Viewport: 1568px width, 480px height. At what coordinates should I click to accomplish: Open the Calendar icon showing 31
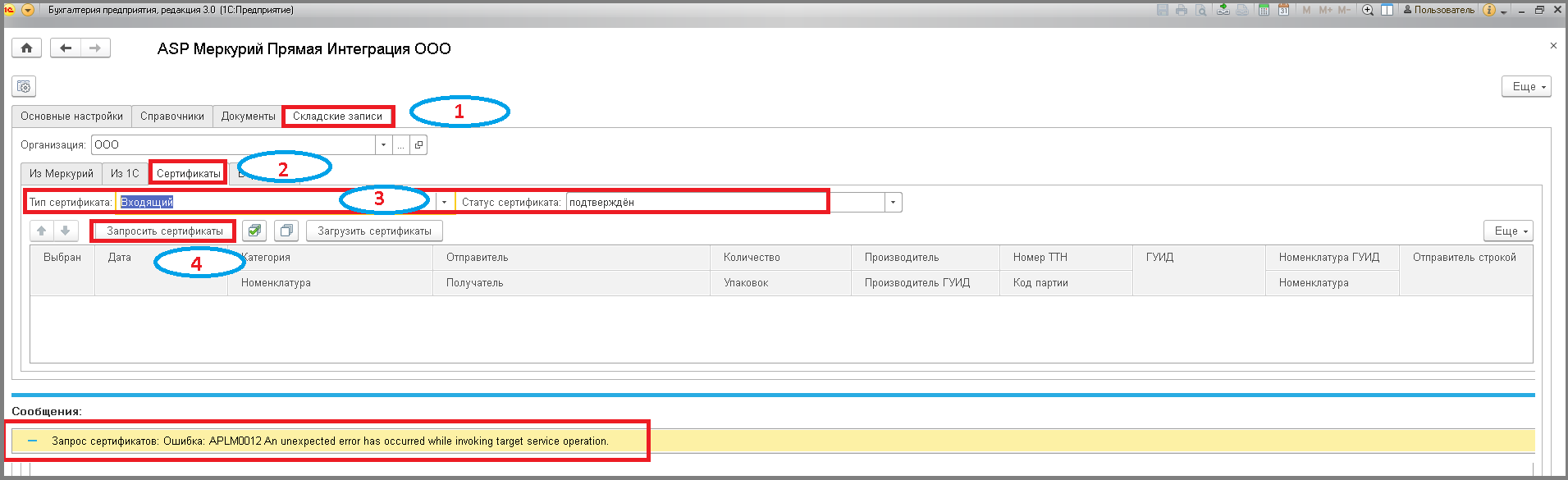point(1283,10)
